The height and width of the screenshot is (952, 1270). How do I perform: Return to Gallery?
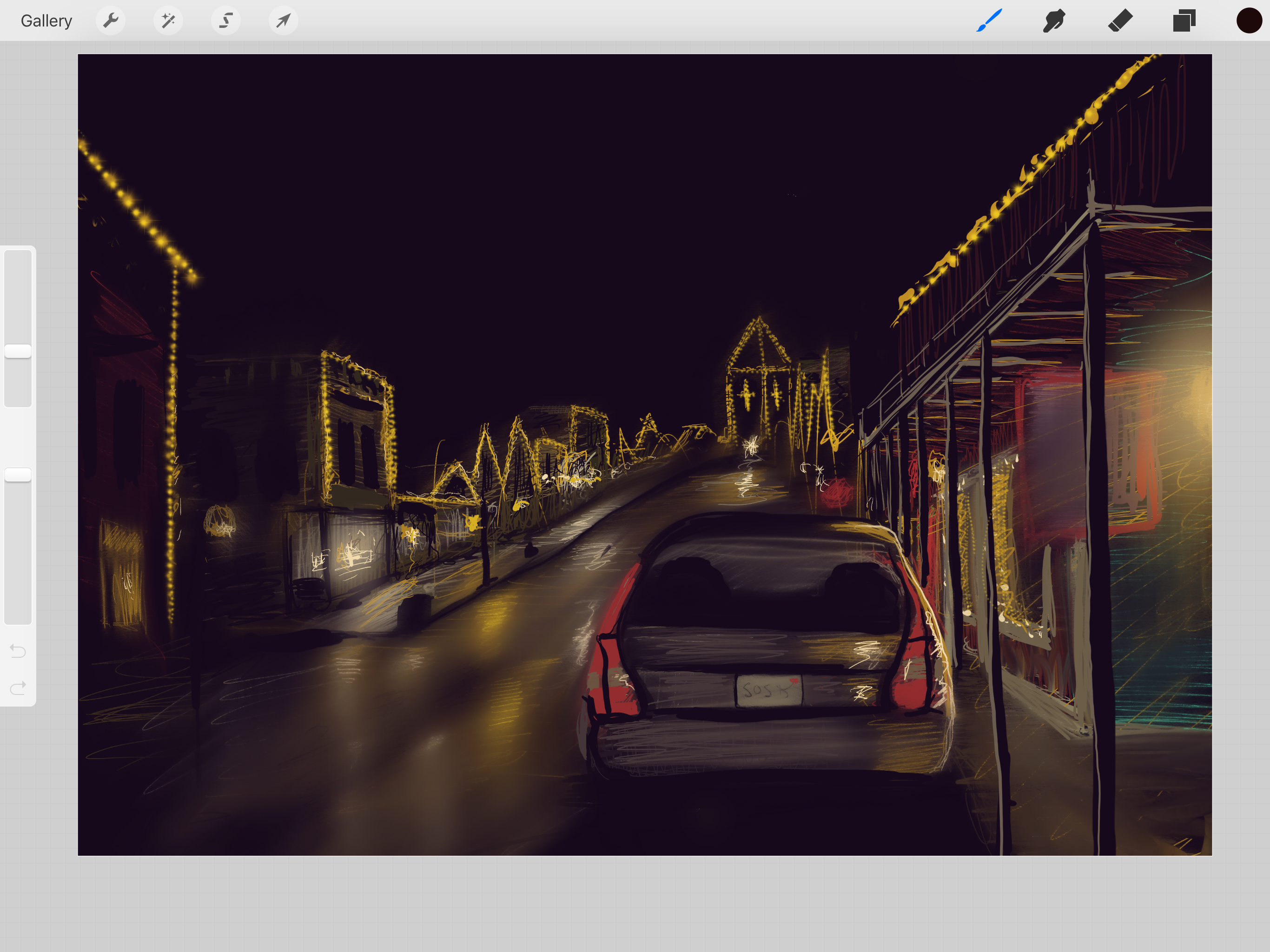(46, 20)
